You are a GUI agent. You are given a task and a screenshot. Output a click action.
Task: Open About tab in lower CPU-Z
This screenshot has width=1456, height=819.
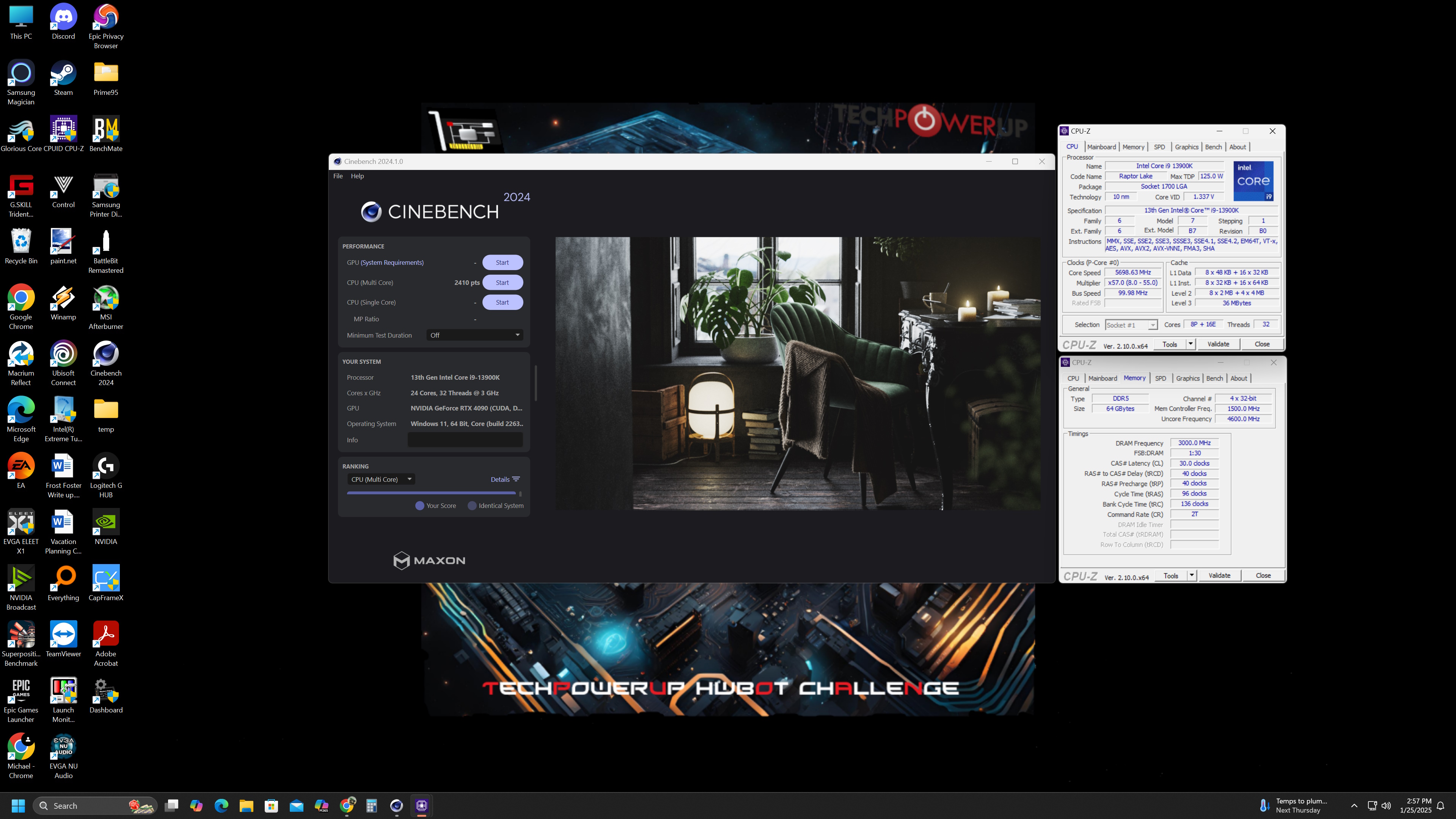coord(1238,379)
